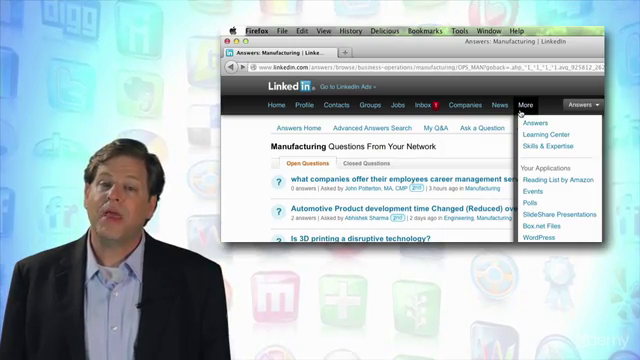The height and width of the screenshot is (360, 640).
Task: Click 2nd degree badge next to John Potterton
Action: click(416, 188)
